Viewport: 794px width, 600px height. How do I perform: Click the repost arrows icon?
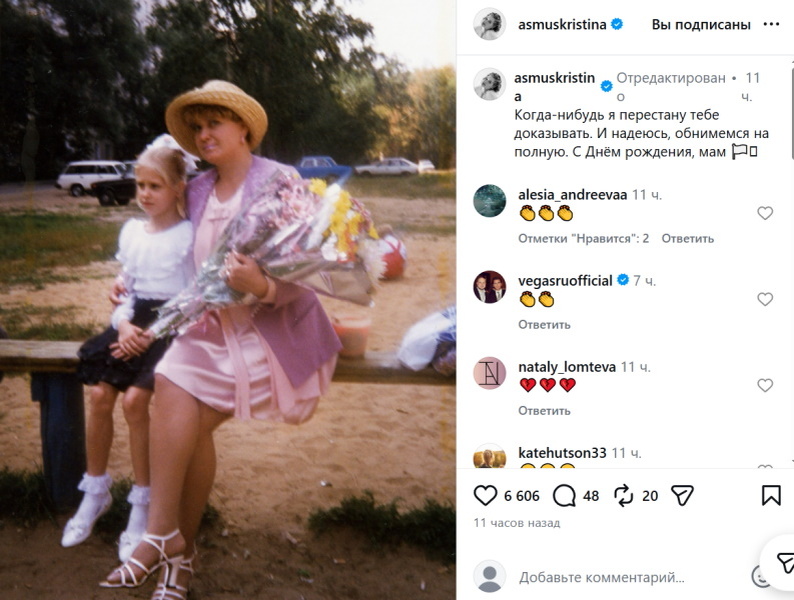click(623, 495)
